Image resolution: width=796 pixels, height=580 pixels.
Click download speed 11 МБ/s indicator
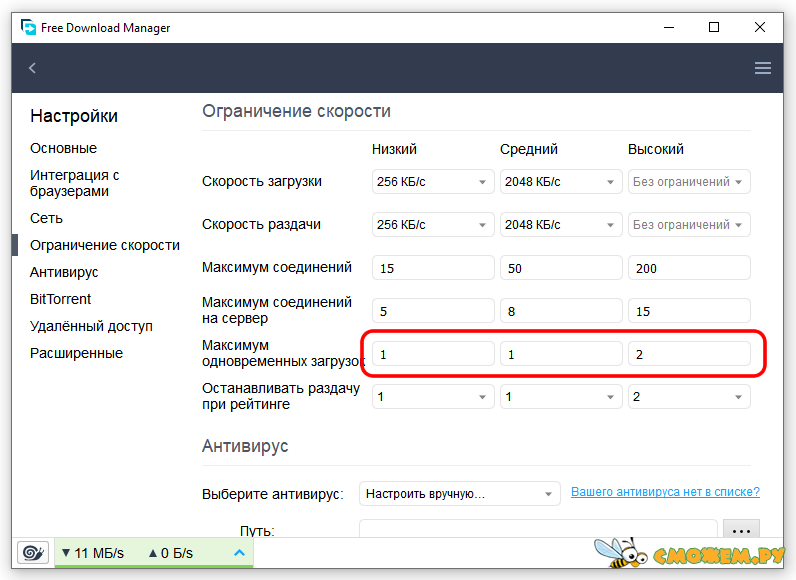(93, 553)
